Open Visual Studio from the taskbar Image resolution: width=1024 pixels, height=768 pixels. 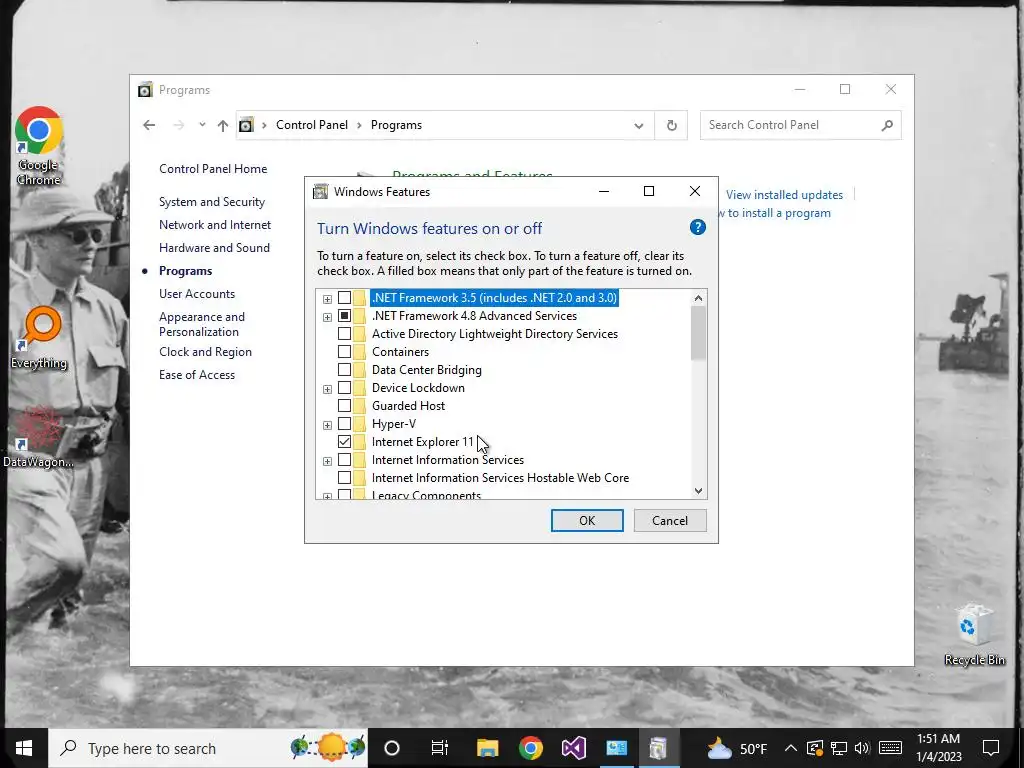coord(573,748)
